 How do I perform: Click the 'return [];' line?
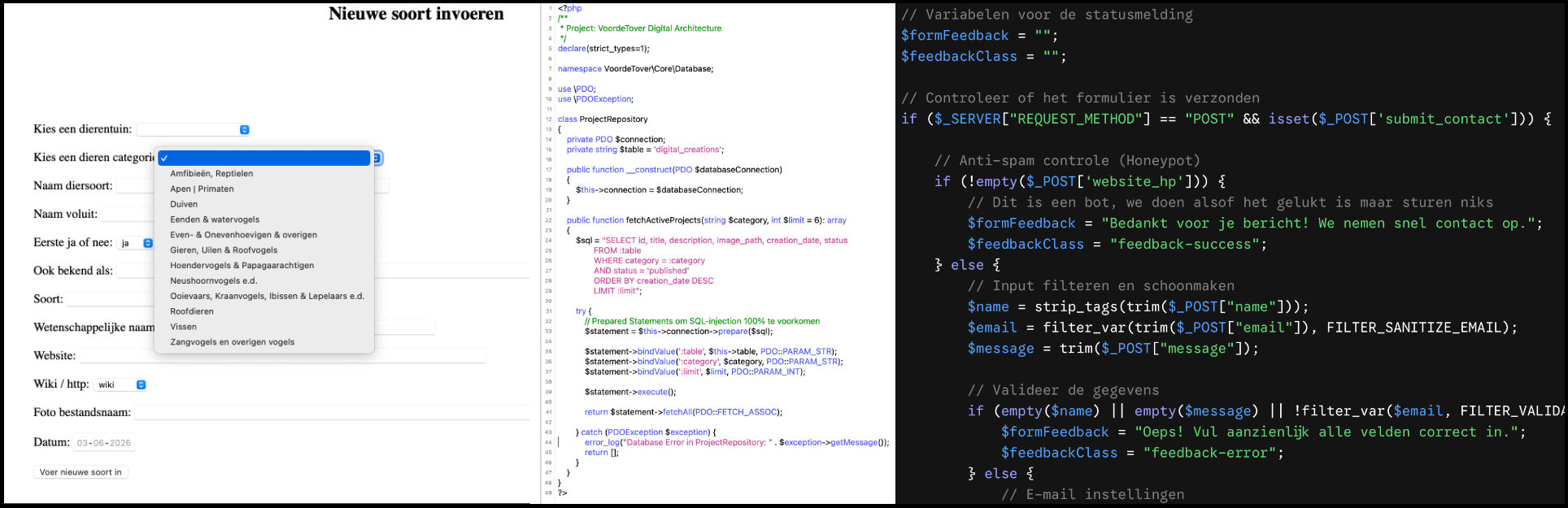(602, 453)
